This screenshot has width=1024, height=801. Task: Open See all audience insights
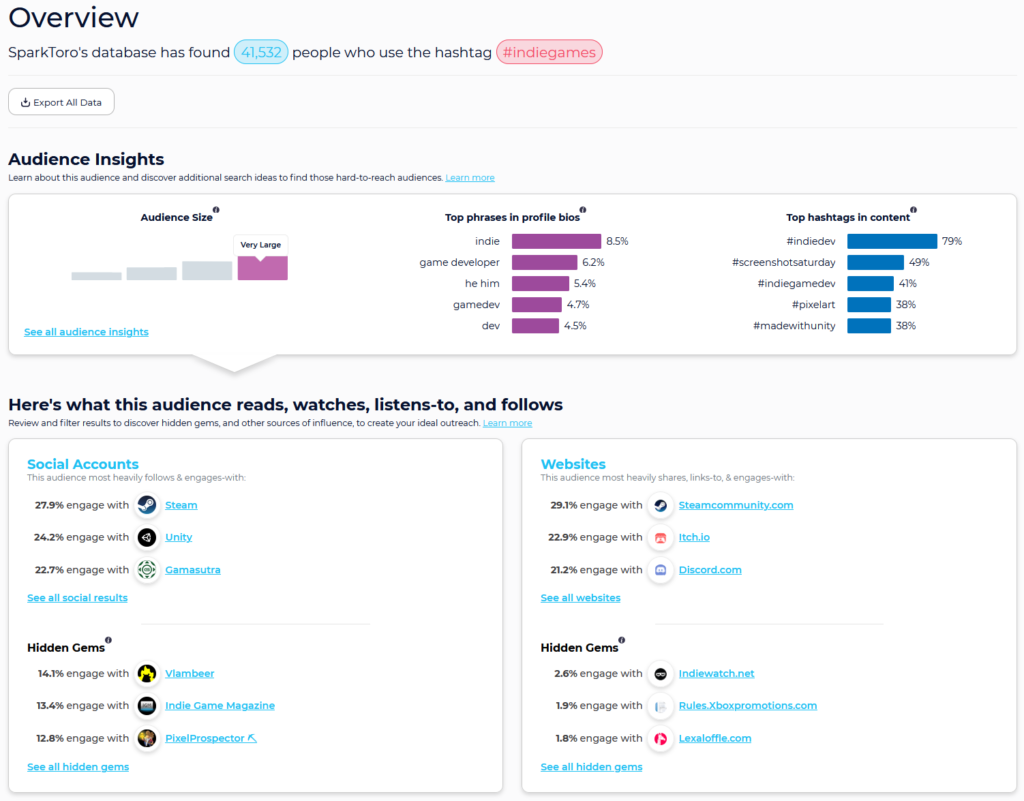(86, 332)
